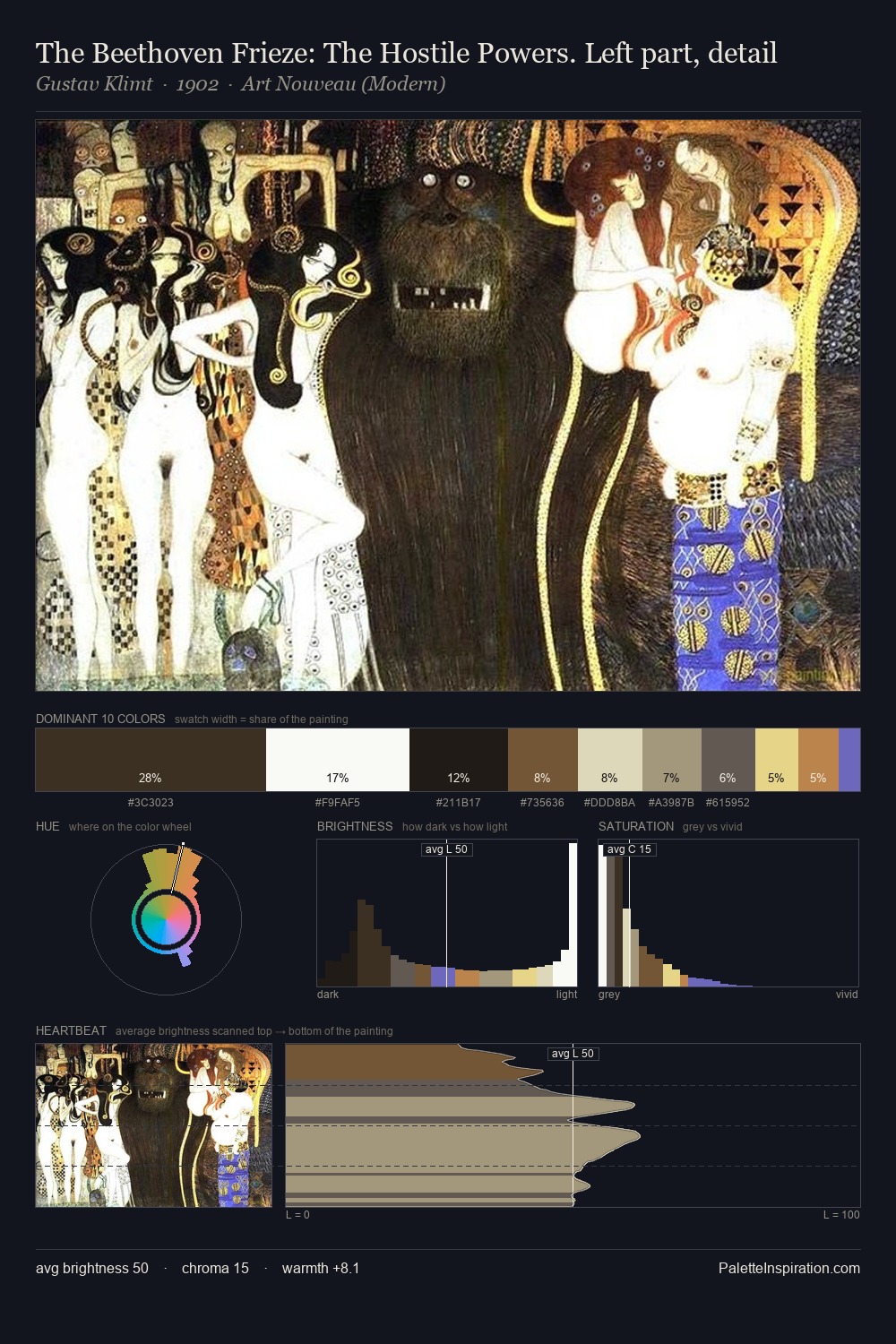Click hex code #F9FAF5
This screenshot has width=896, height=1344.
point(338,803)
